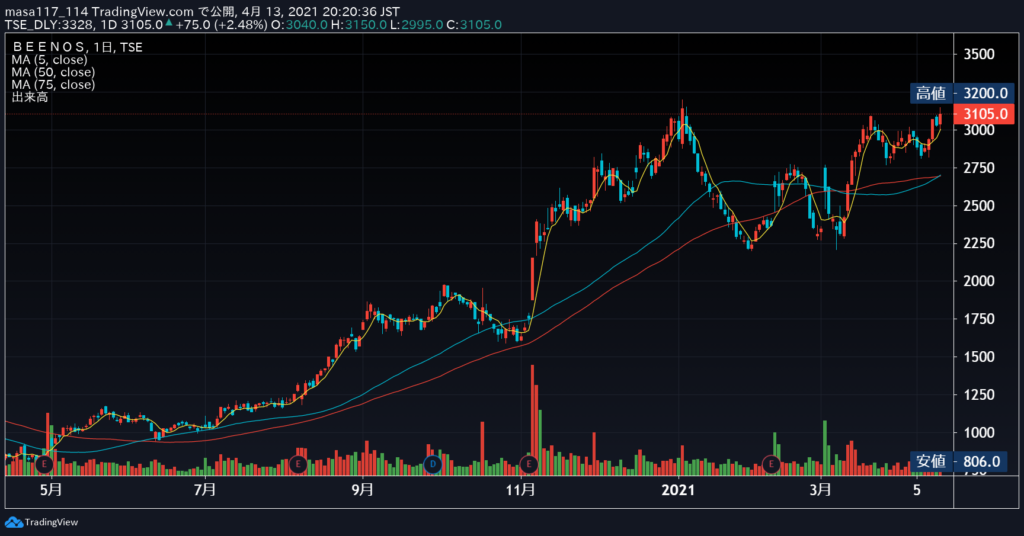Open the earnings E marker between 2021 and 3月
The width and height of the screenshot is (1024, 536).
pyautogui.click(x=771, y=465)
